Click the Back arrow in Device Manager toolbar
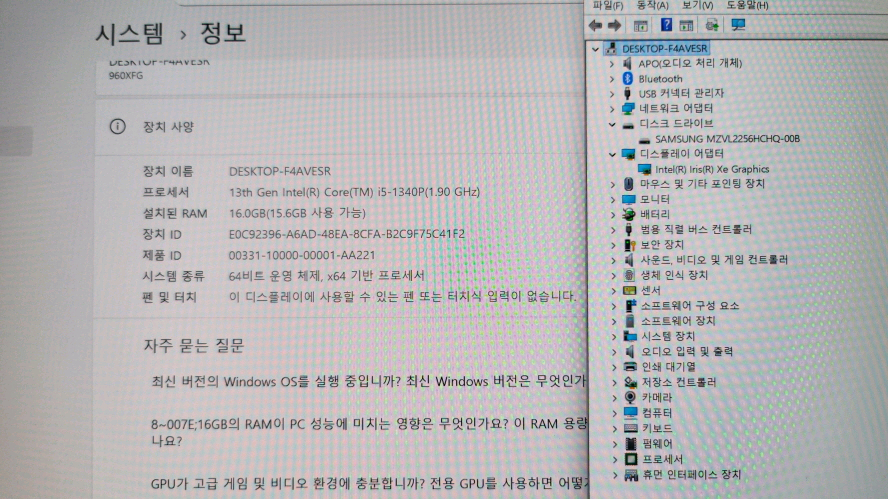Viewport: 888px width, 499px height. 595,25
